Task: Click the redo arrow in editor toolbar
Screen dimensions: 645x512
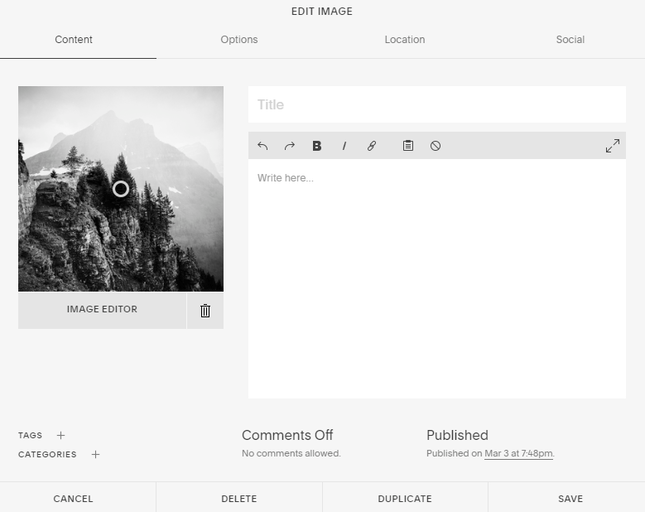Action: coord(289,146)
